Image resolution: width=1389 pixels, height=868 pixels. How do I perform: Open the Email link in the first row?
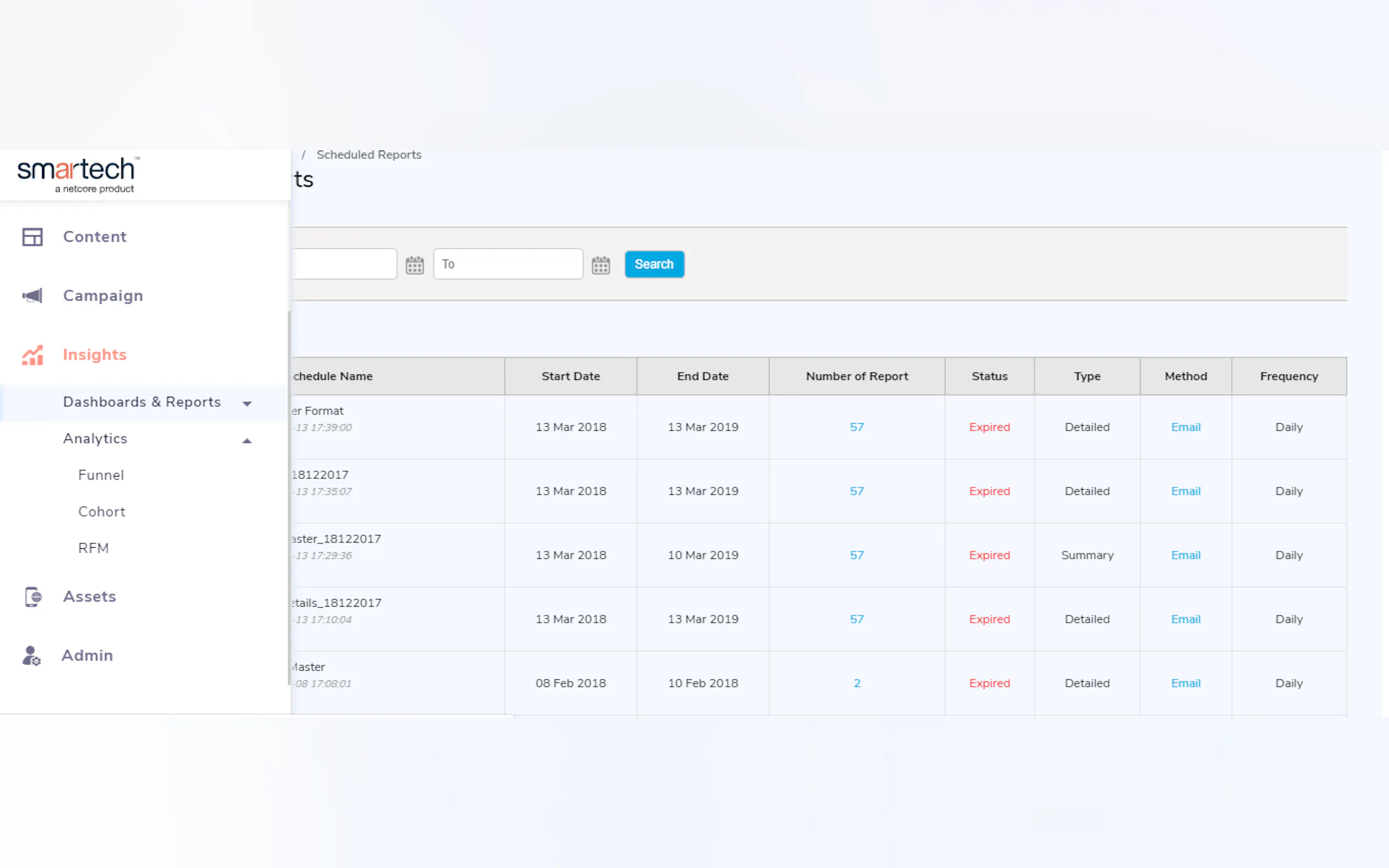click(x=1185, y=427)
